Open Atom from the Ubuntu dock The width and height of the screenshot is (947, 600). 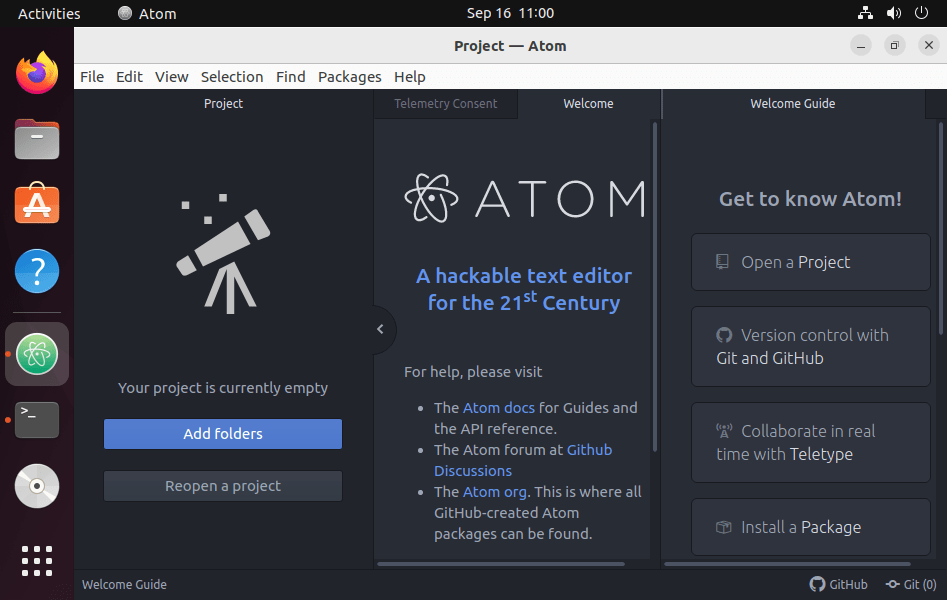36,353
